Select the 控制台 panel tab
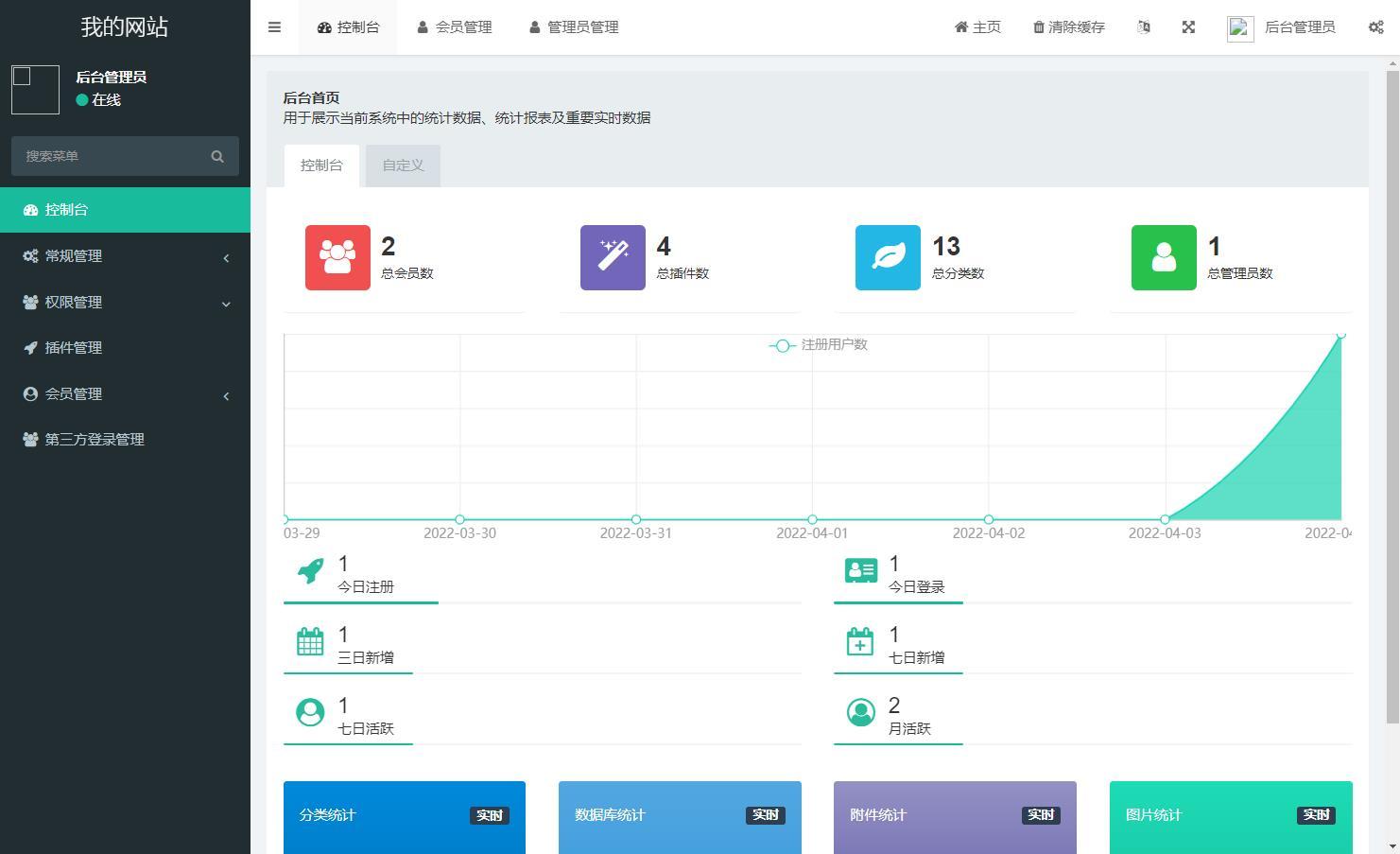 point(321,166)
